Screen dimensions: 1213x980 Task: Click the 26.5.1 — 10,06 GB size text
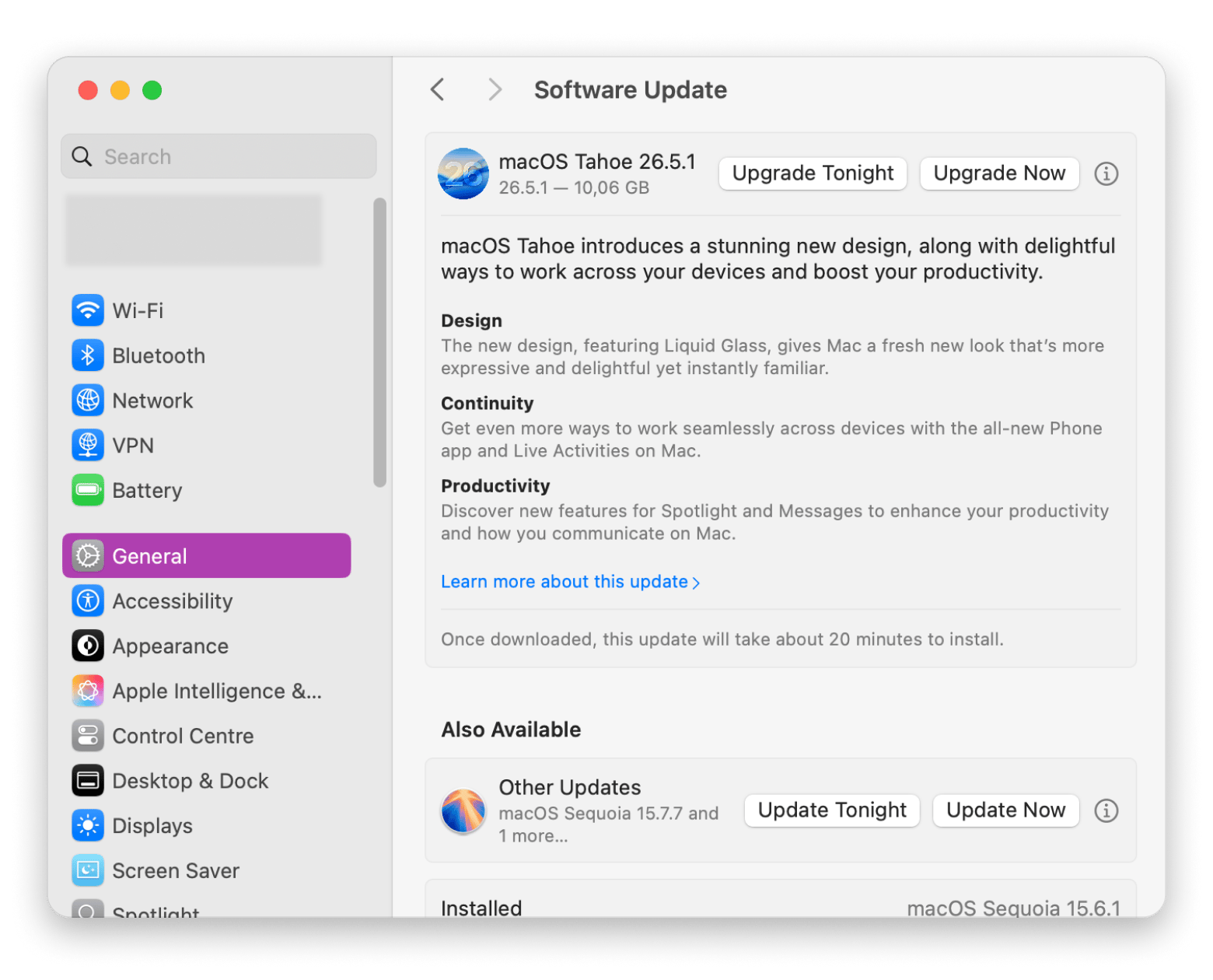574,188
